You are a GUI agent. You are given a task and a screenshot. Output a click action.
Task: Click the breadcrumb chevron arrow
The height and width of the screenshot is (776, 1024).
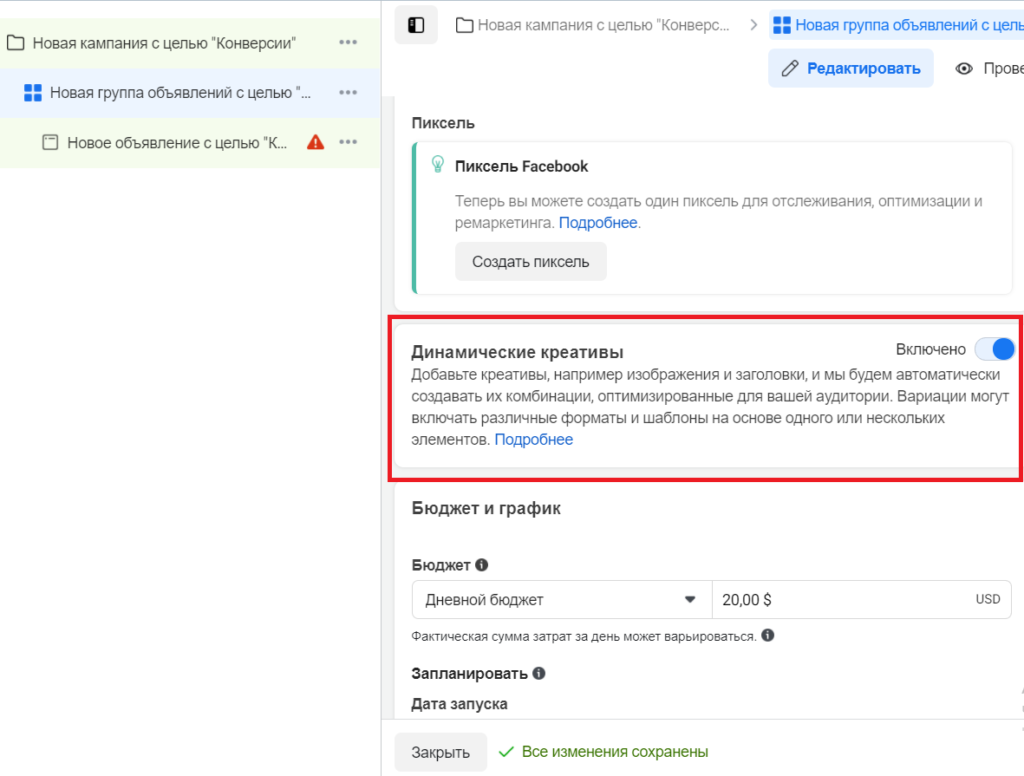[752, 25]
